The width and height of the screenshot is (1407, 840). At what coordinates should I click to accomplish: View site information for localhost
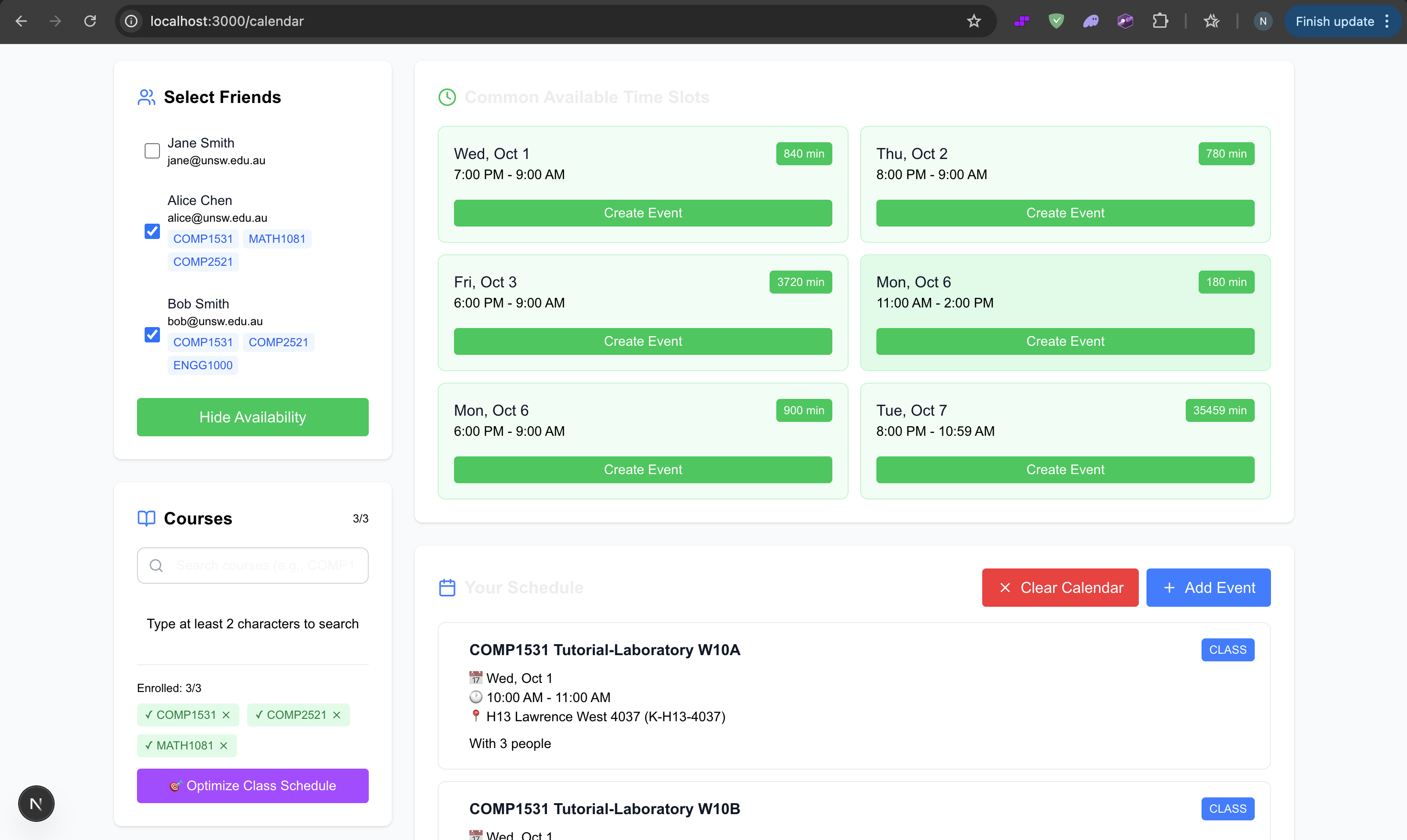pyautogui.click(x=131, y=22)
